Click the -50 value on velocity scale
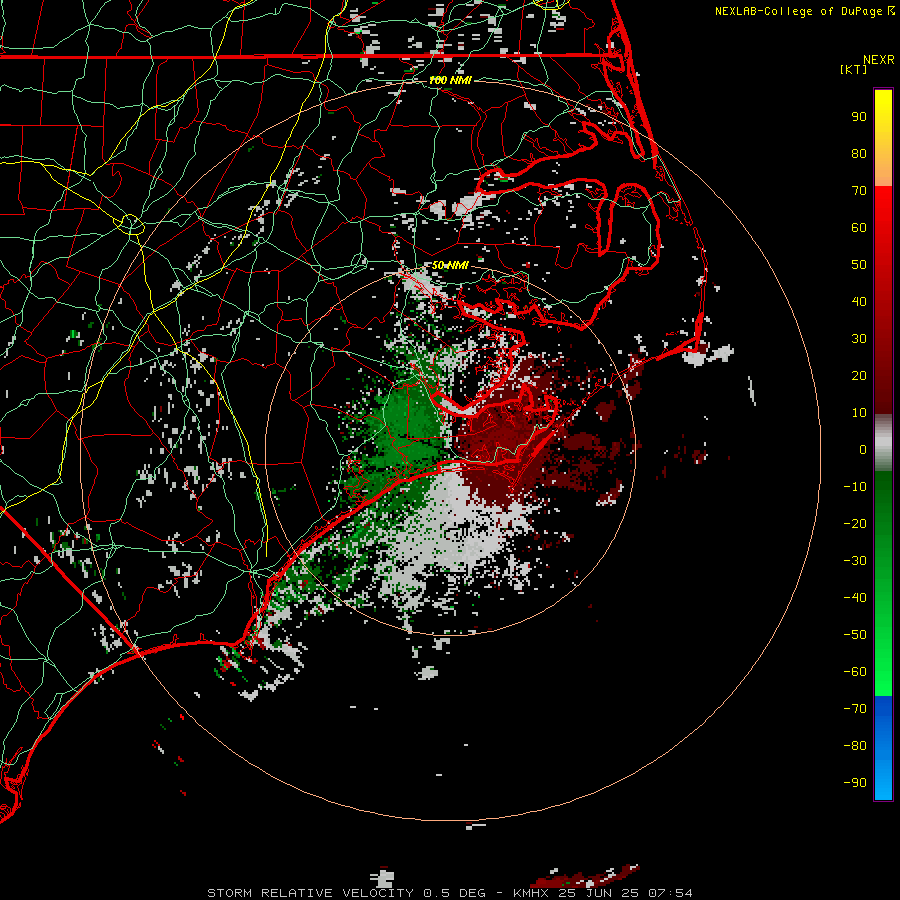 pos(855,634)
